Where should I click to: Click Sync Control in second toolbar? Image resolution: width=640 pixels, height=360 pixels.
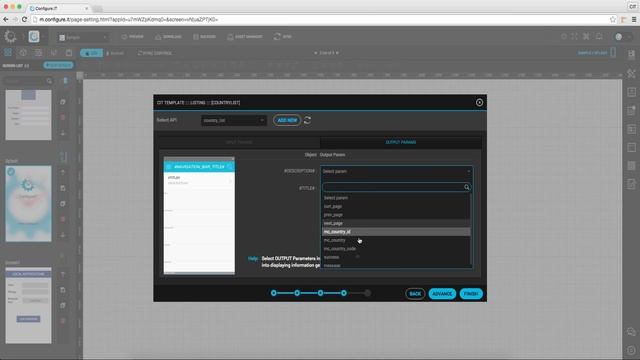[155, 53]
